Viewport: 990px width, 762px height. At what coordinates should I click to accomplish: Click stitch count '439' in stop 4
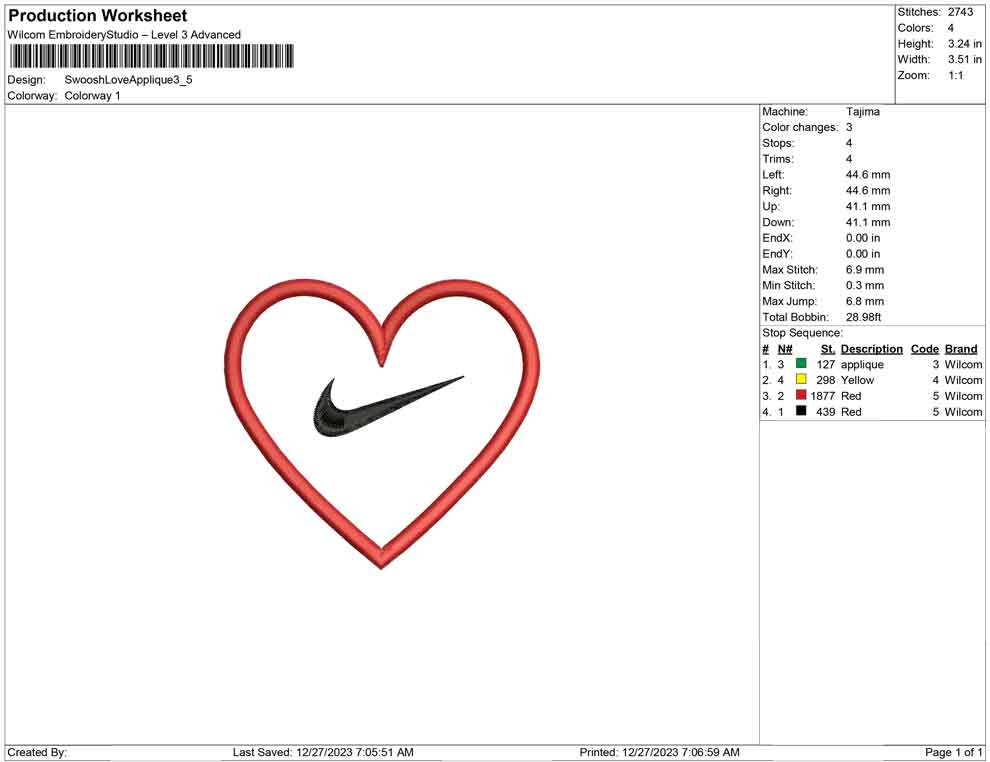coord(825,412)
